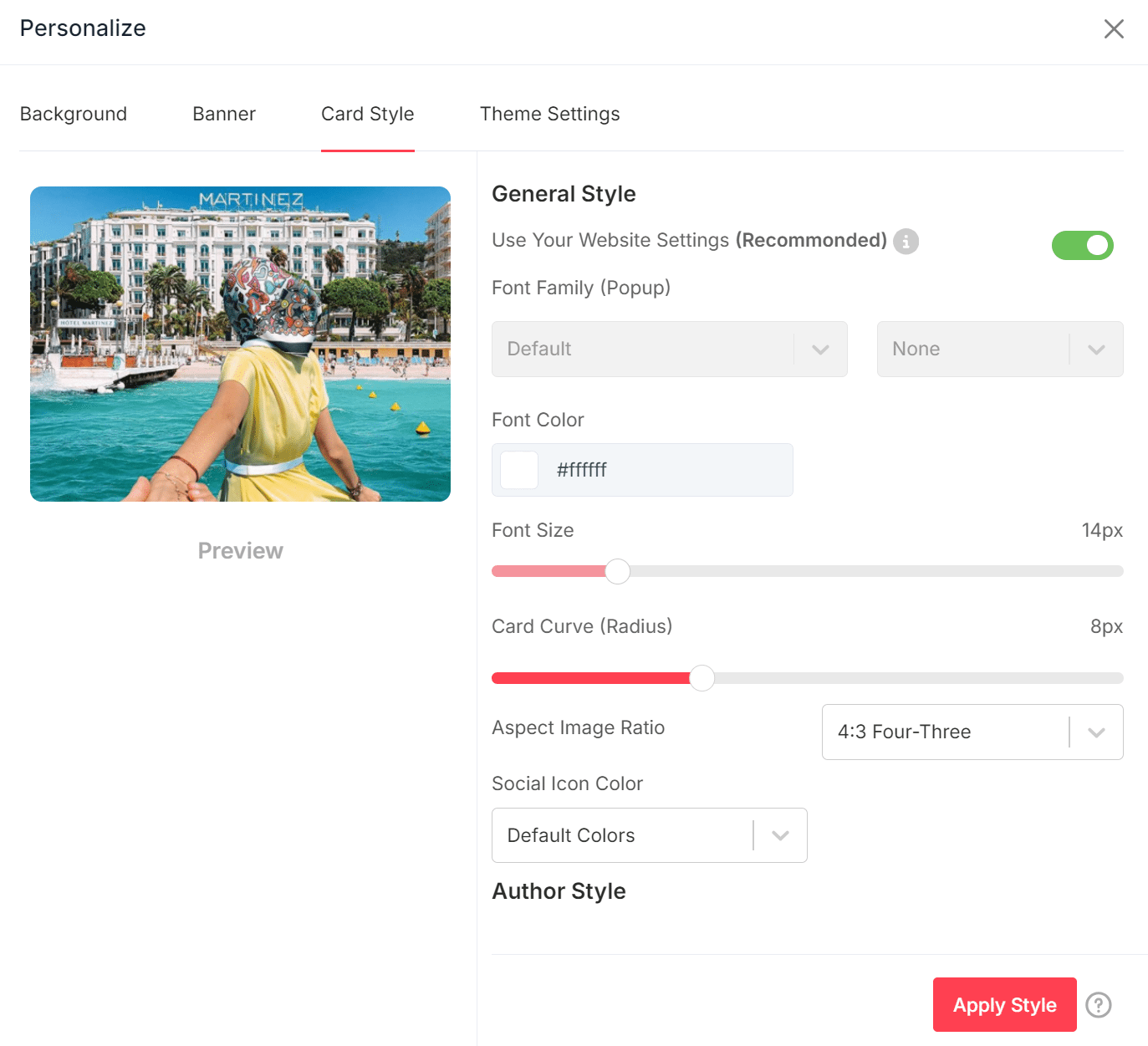
Task: Switch to the Background tab
Action: point(74,114)
